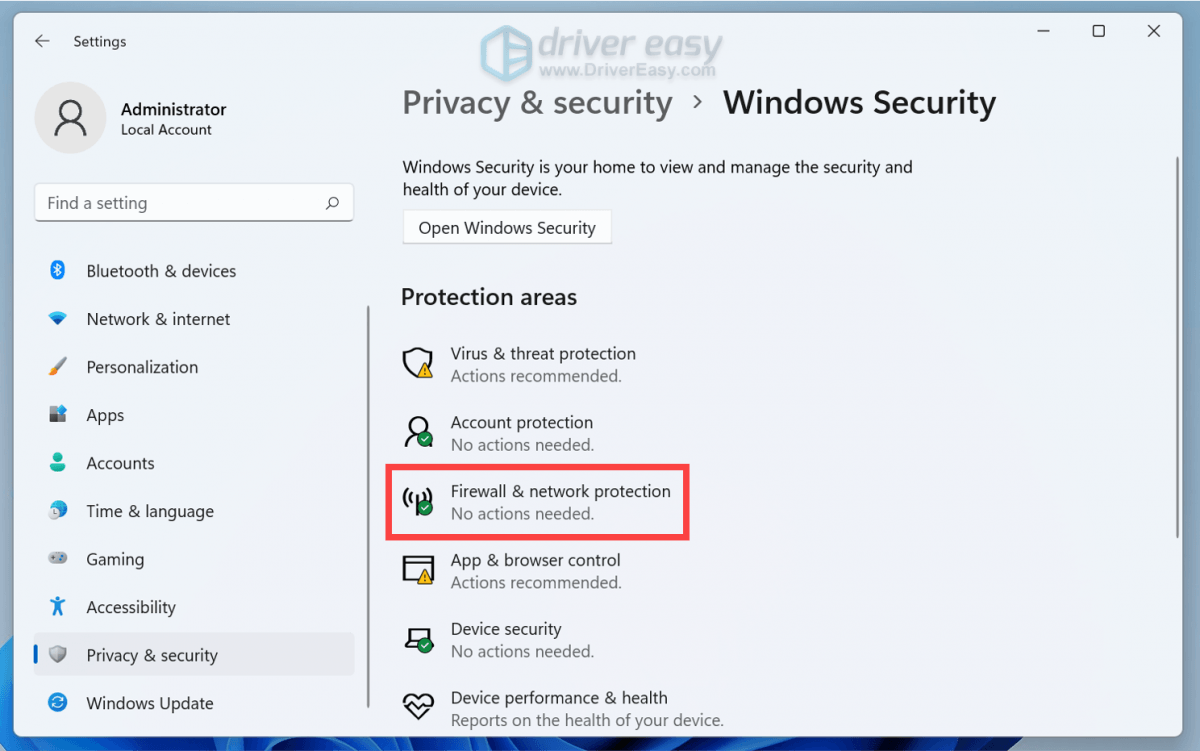Click the Privacy & security breadcrumb link
Image resolution: width=1200 pixels, height=751 pixels.
(537, 103)
